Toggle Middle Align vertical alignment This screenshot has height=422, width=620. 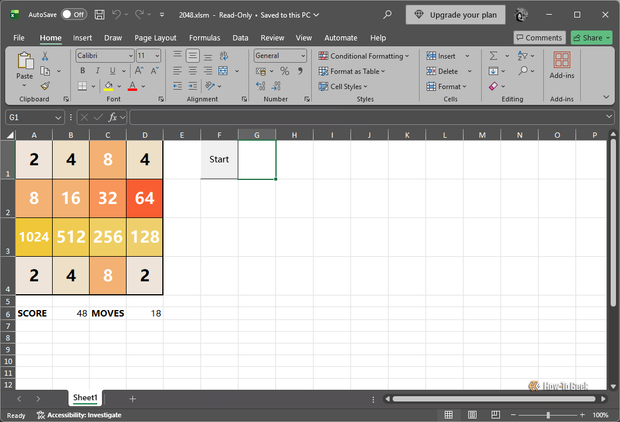(193, 56)
